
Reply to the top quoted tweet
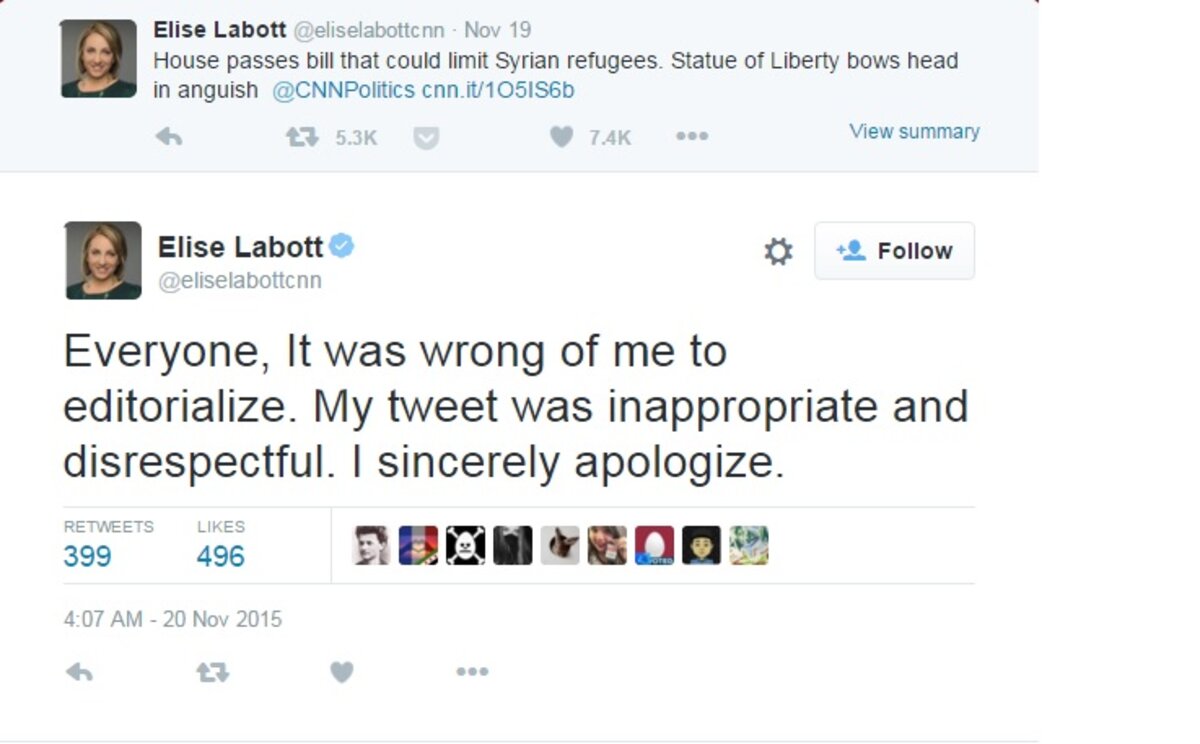[169, 138]
